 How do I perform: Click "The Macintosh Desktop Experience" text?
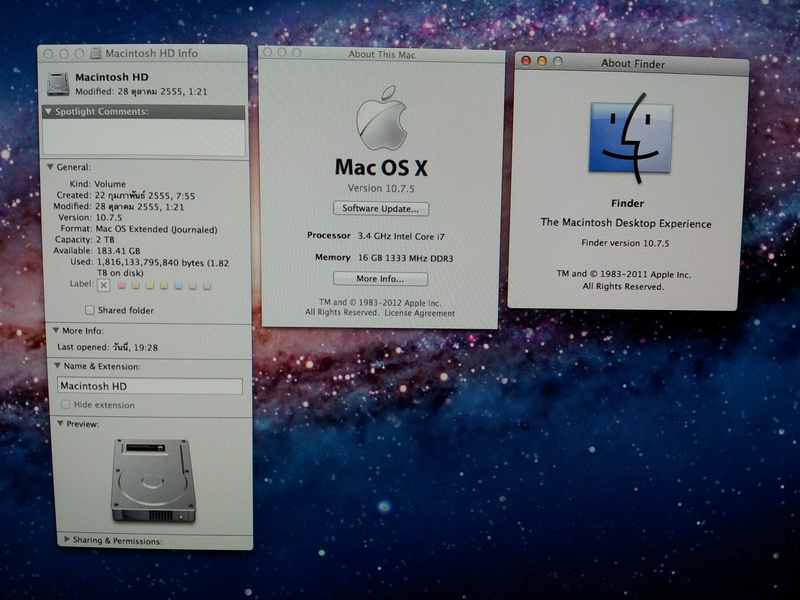(626, 223)
